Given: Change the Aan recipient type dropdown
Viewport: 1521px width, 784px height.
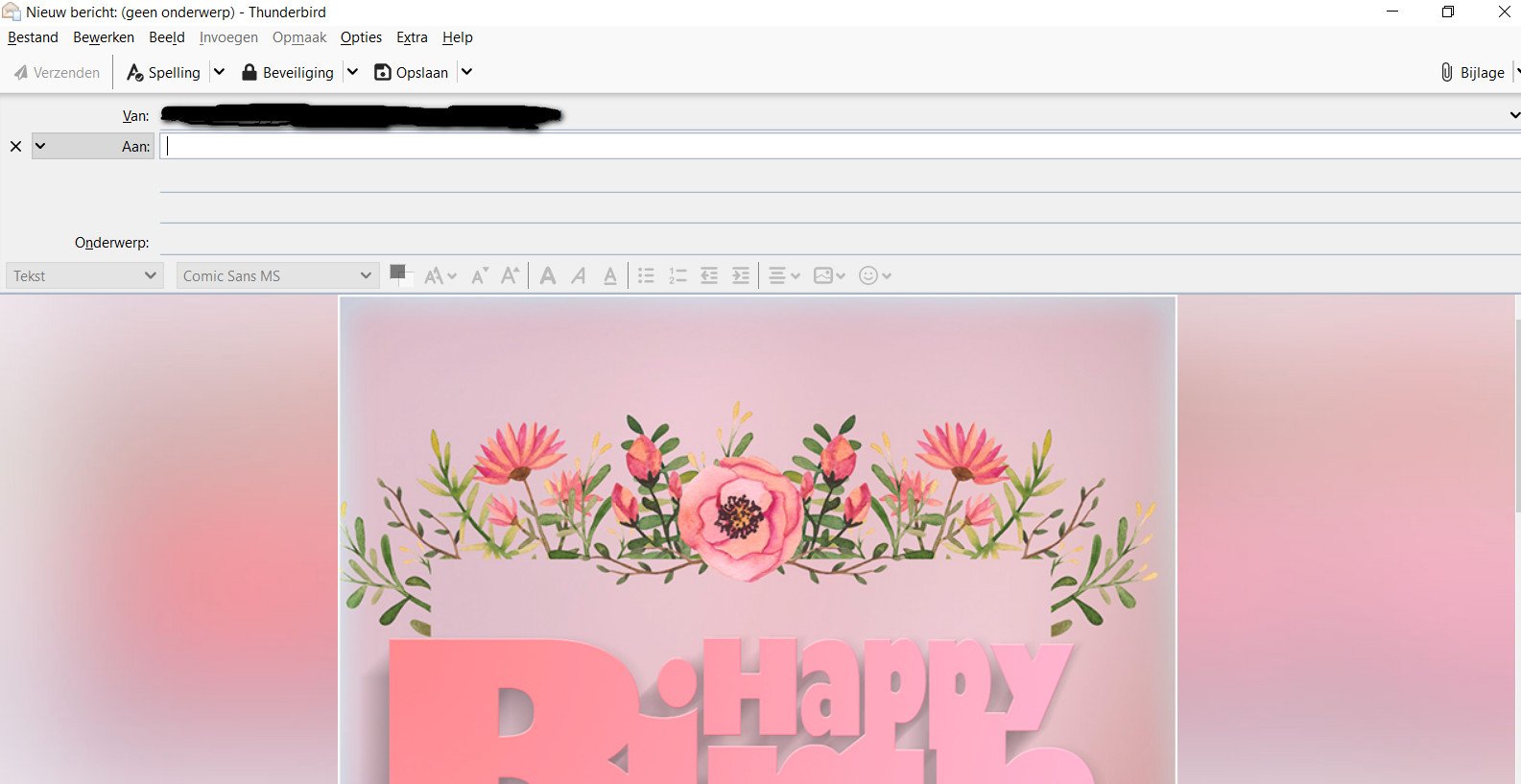Looking at the screenshot, I should point(92,146).
